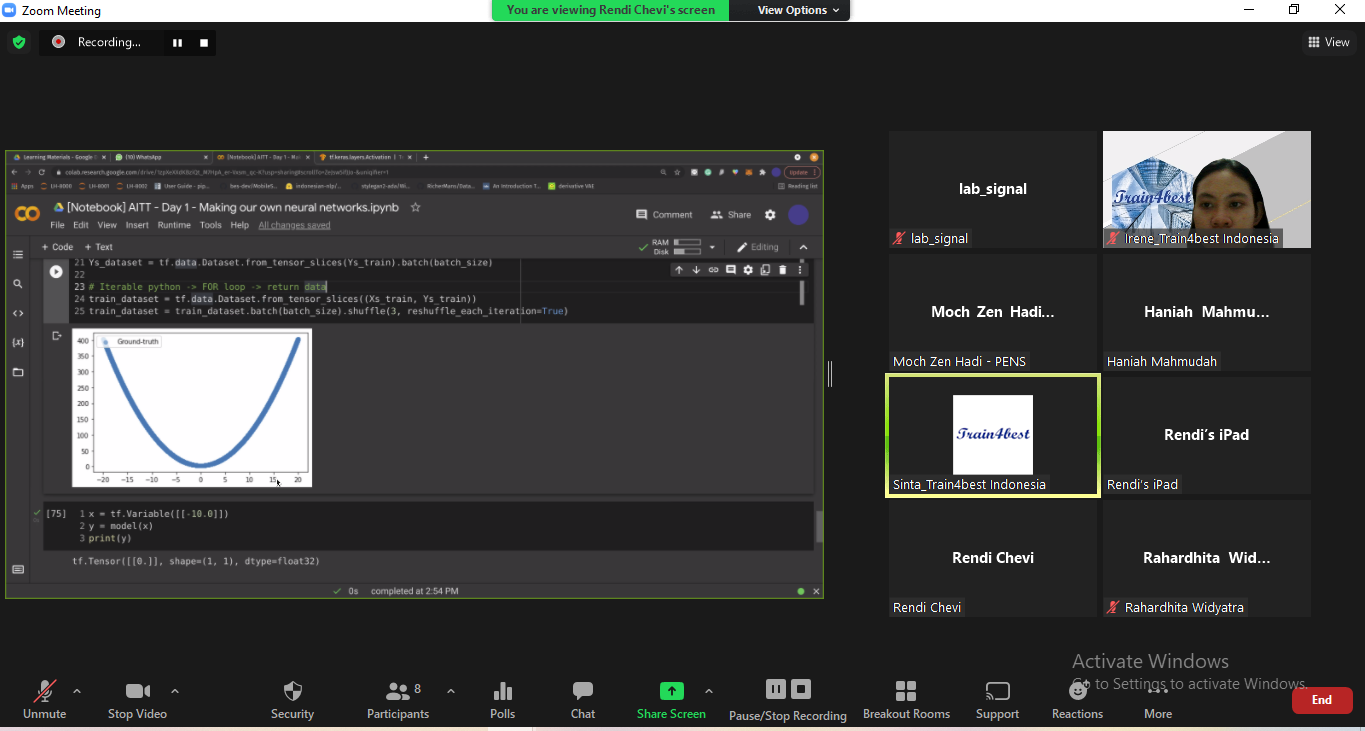Click the Colab Comment button
The image size is (1365, 731).
[x=664, y=215]
